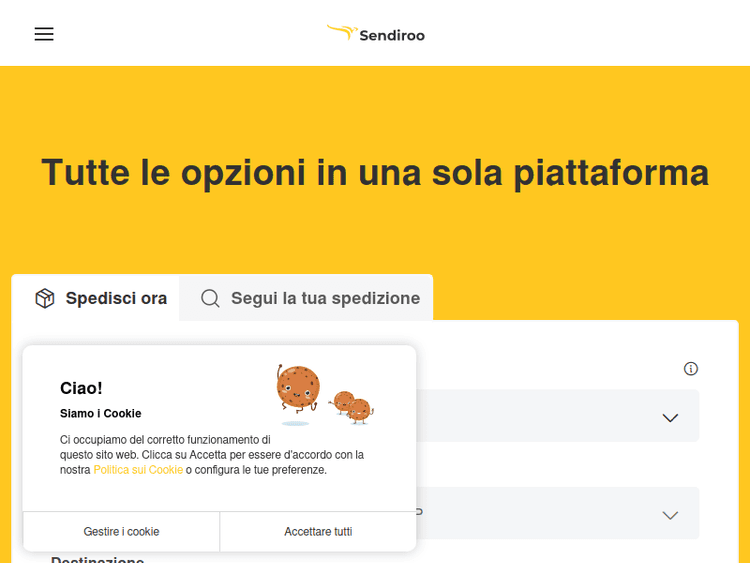Click the Sendiroo logo
Viewport: 750px width, 563px height.
[375, 34]
